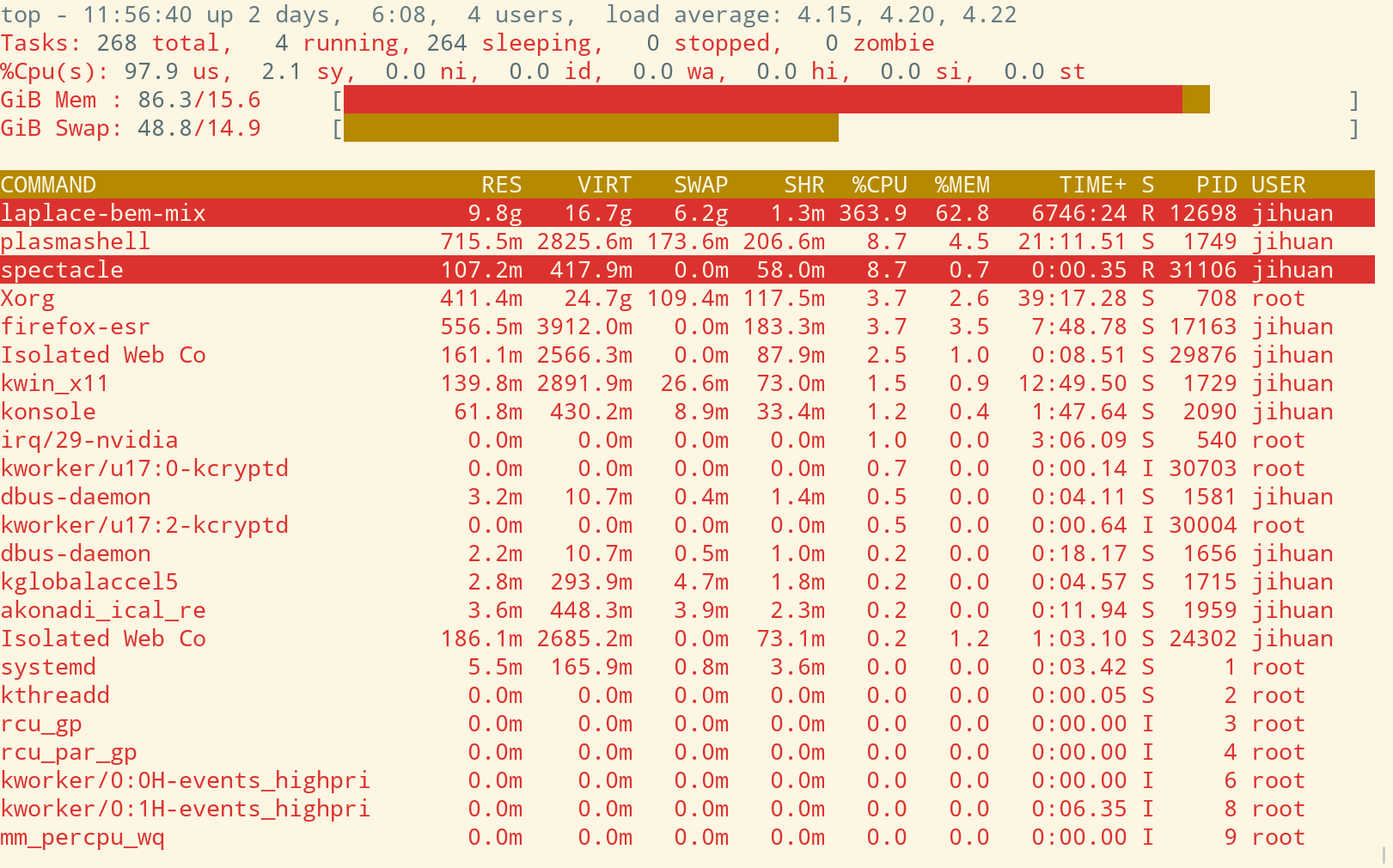Click the load average values
1393x868 pixels.
[x=907, y=15]
